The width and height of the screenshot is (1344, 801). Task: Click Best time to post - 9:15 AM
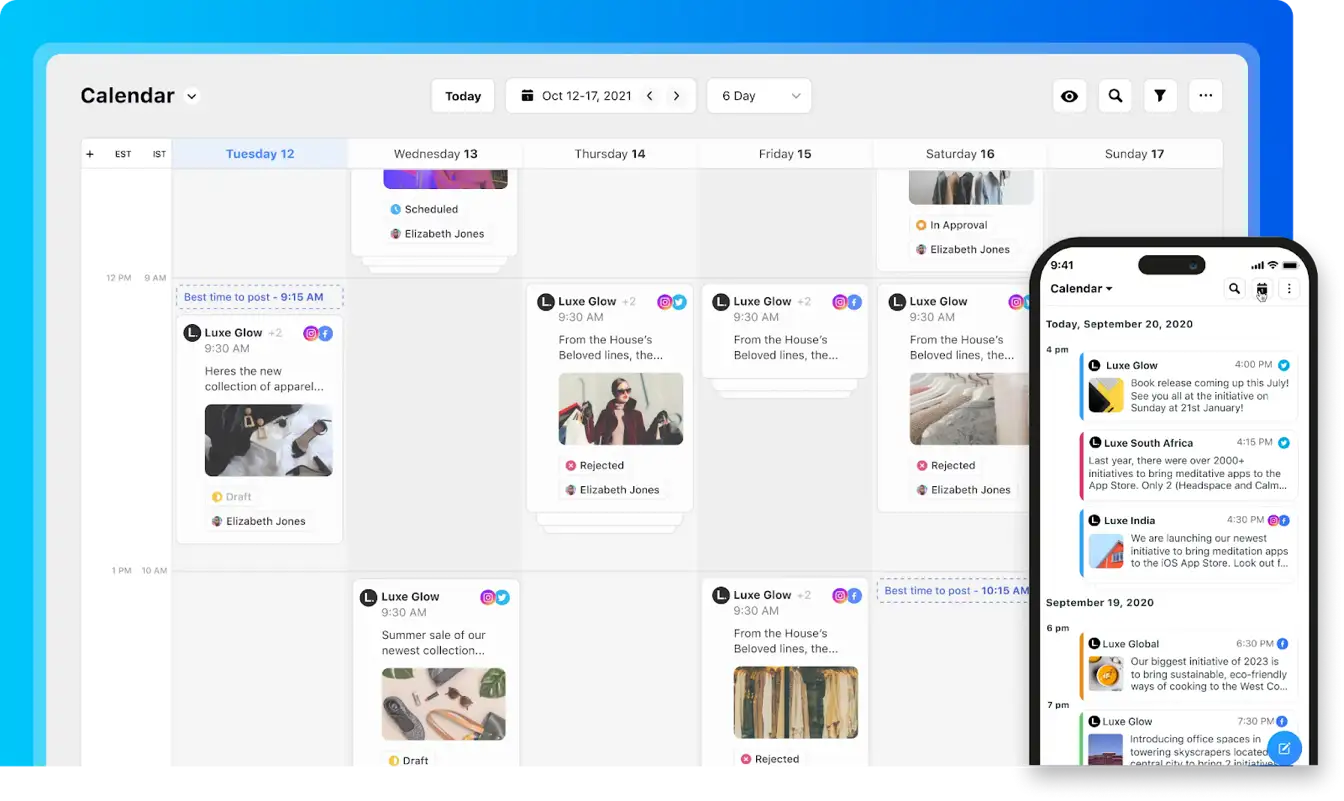click(x=260, y=297)
